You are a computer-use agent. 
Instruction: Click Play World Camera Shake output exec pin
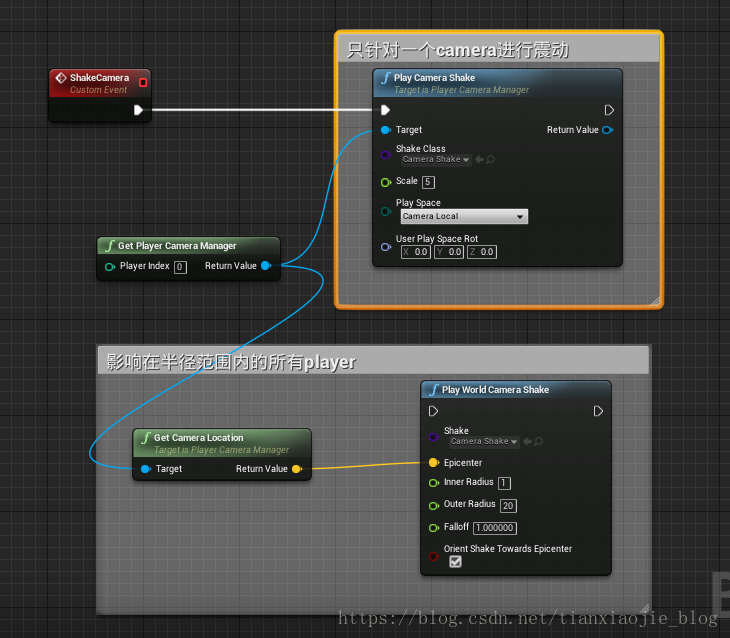[x=598, y=411]
